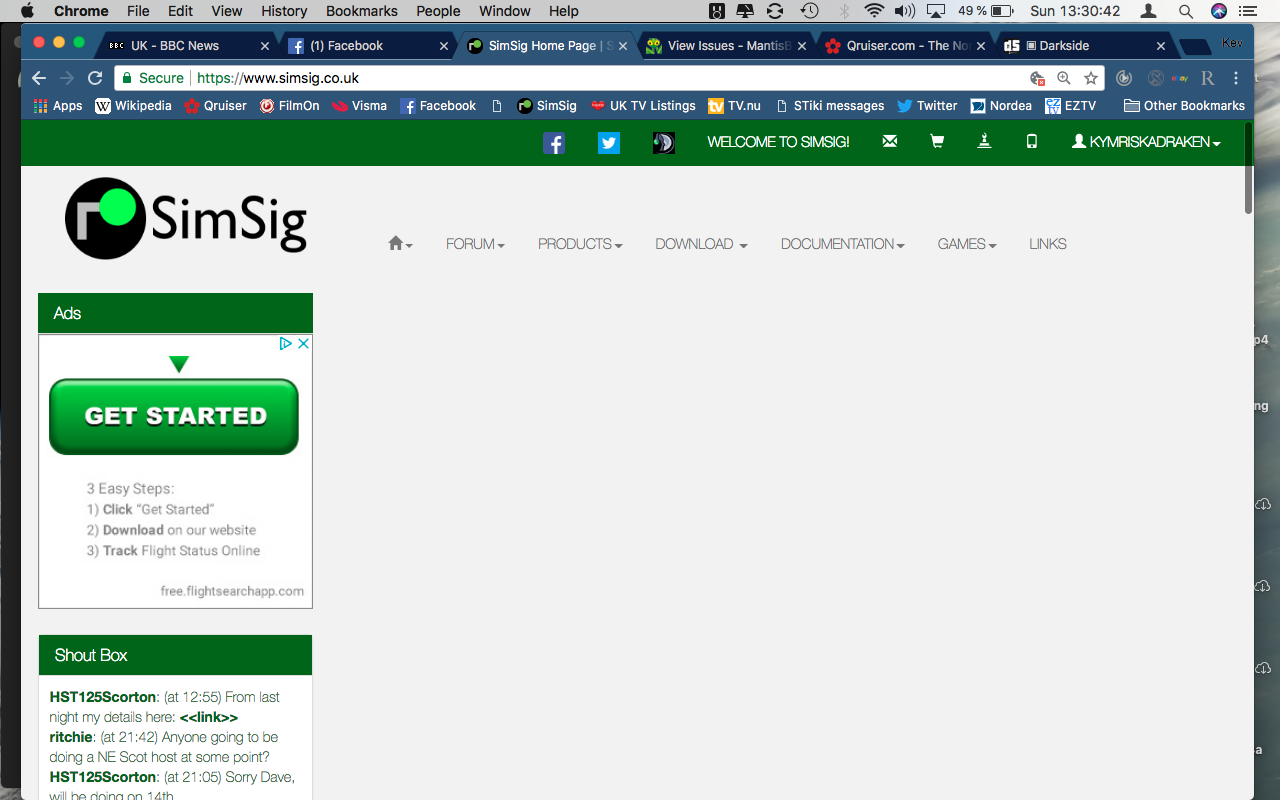Expand the FORUM dropdown menu
This screenshot has width=1280, height=800.
(475, 244)
